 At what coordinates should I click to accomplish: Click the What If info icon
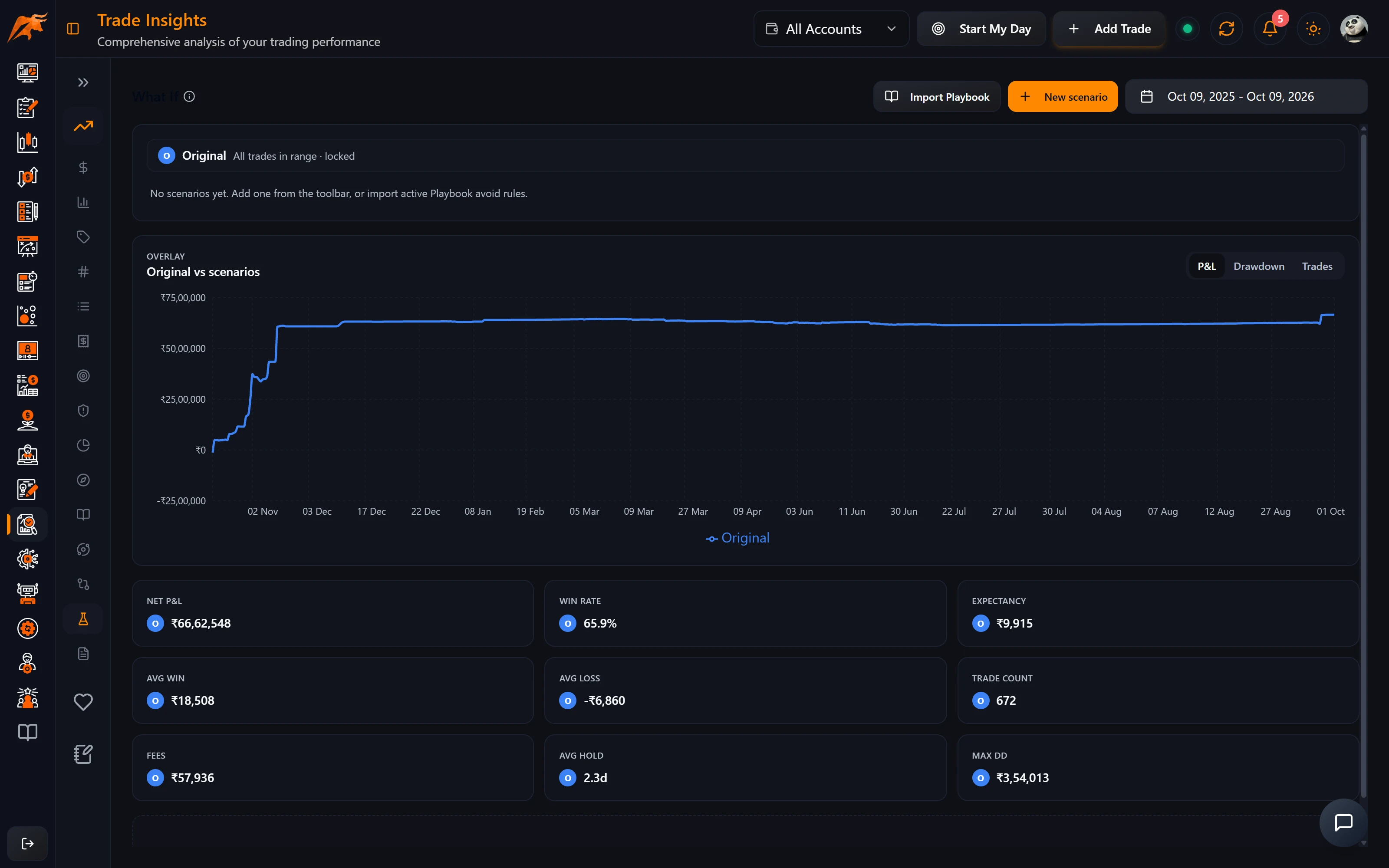click(x=189, y=96)
